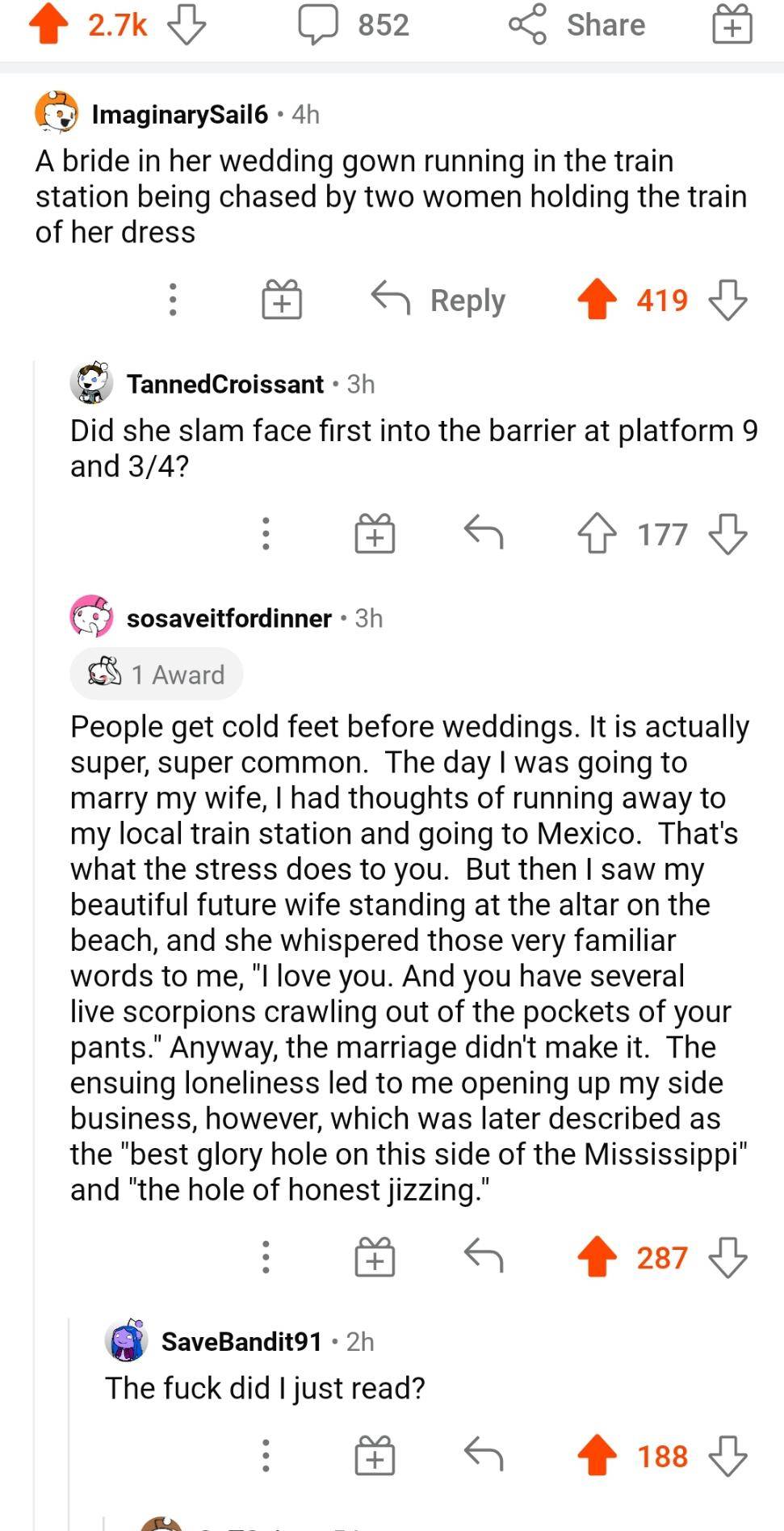Downvote the post
Viewport: 784px width, 1531px height.
(184, 24)
